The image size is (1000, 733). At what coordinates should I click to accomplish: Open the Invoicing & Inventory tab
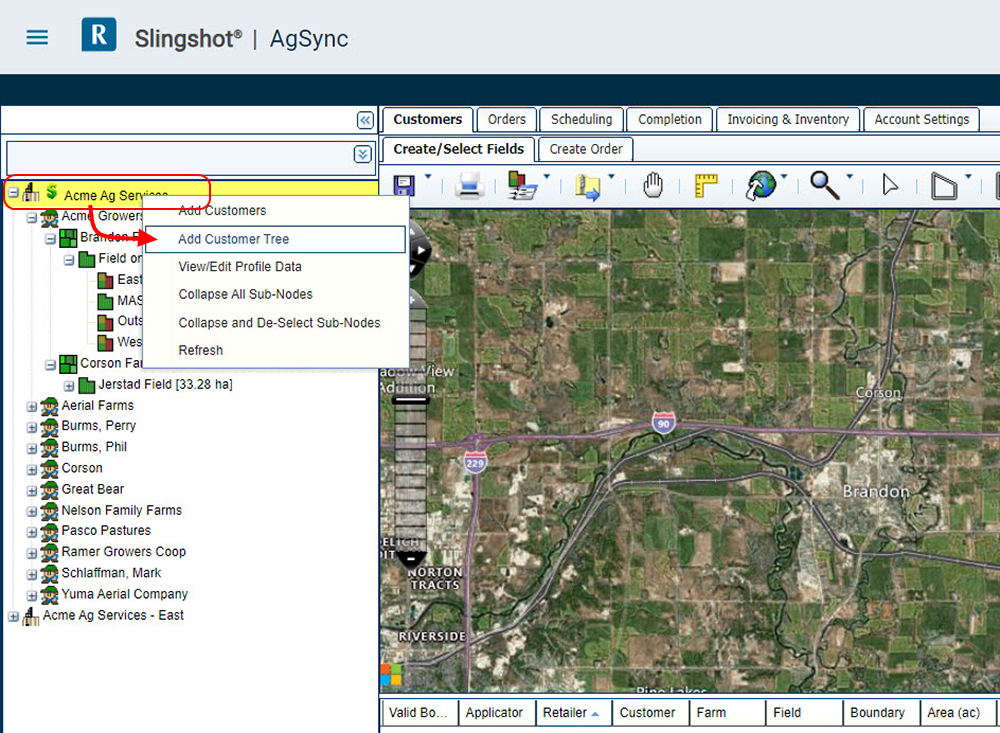click(788, 119)
